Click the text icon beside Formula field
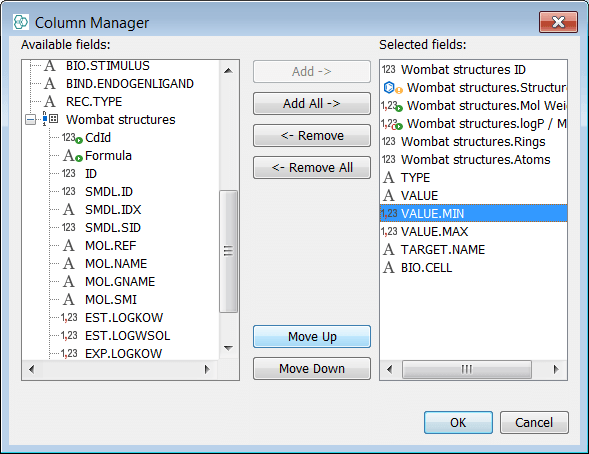 click(72, 155)
